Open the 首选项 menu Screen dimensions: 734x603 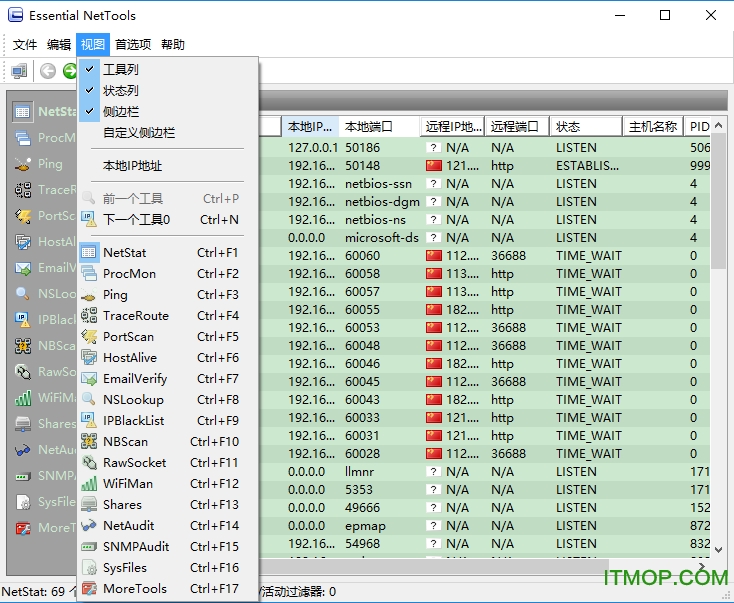pyautogui.click(x=133, y=44)
